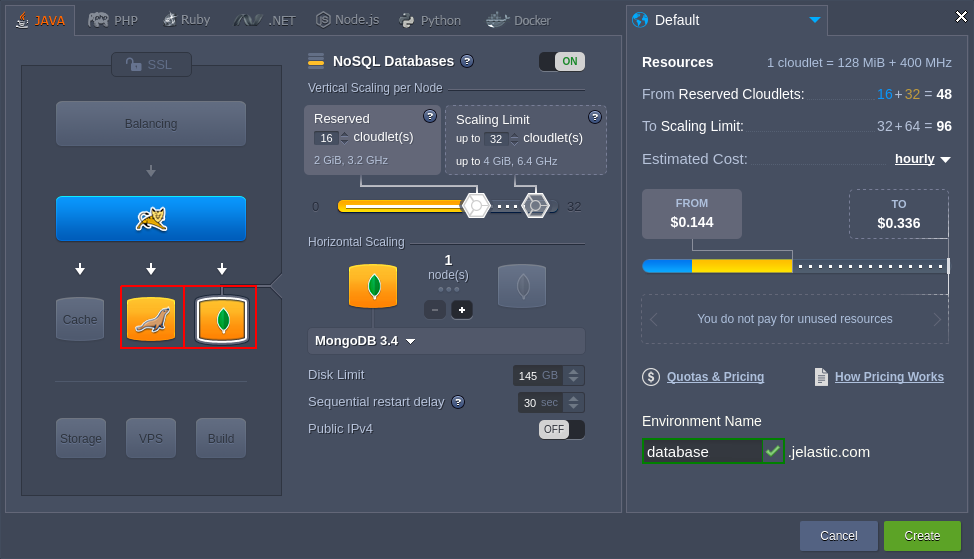
Task: Edit the Environment Name field
Action: point(702,452)
